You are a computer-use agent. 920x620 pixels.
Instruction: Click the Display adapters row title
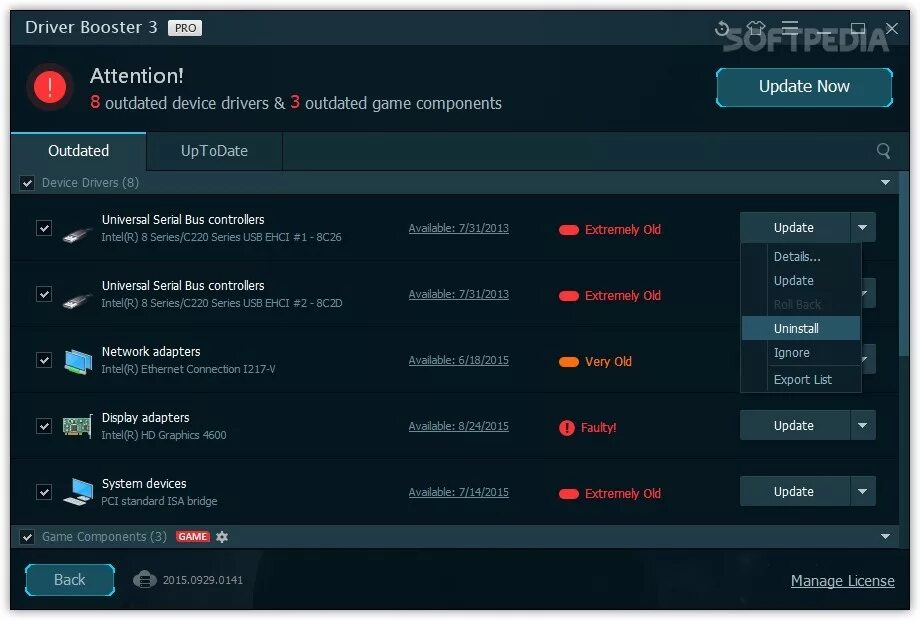tap(146, 418)
